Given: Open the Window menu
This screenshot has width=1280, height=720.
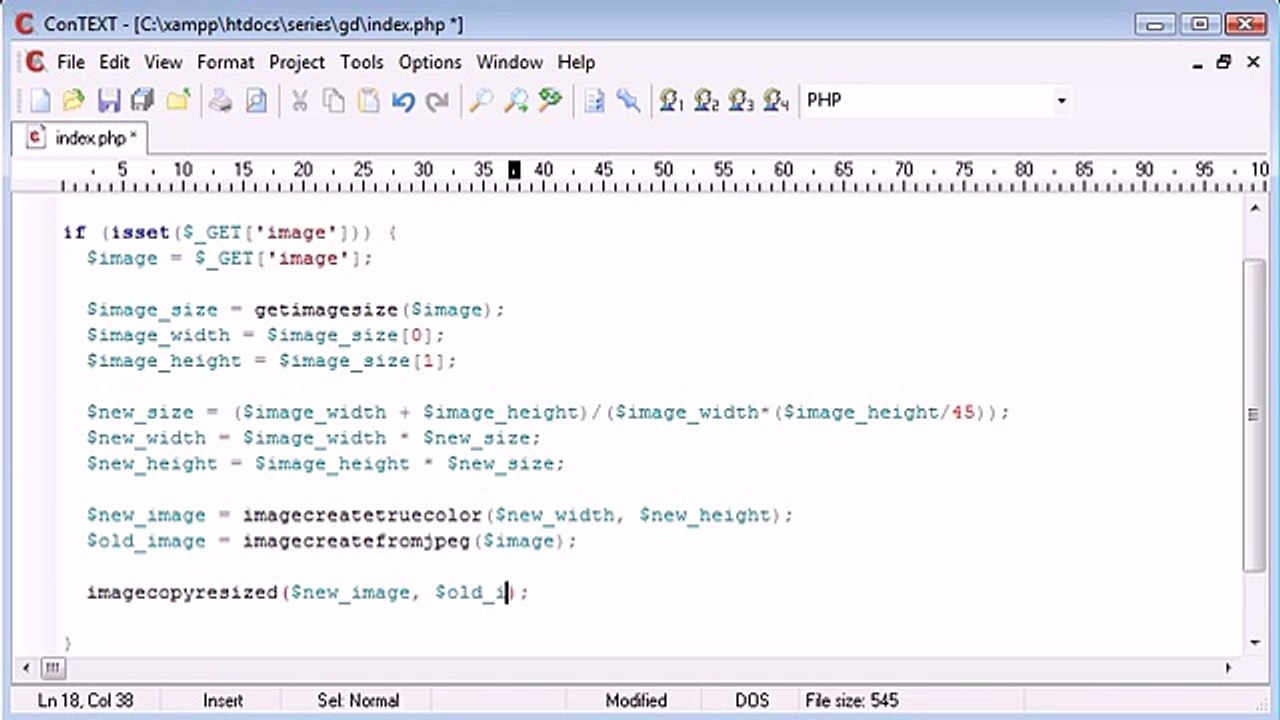Looking at the screenshot, I should pyautogui.click(x=509, y=62).
